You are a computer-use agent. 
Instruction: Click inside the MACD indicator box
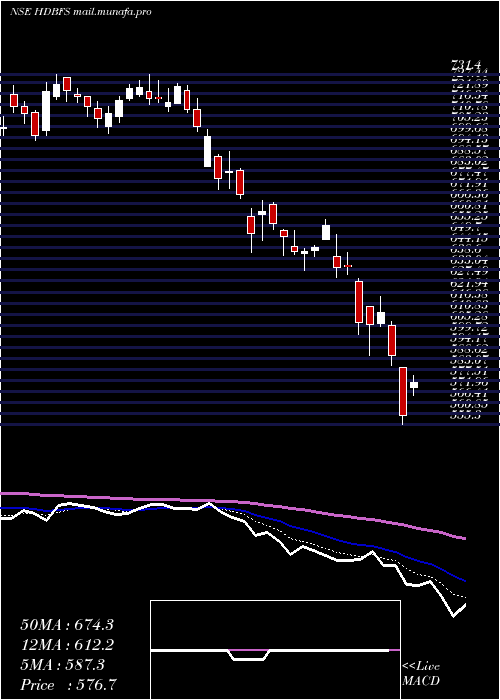(275, 650)
